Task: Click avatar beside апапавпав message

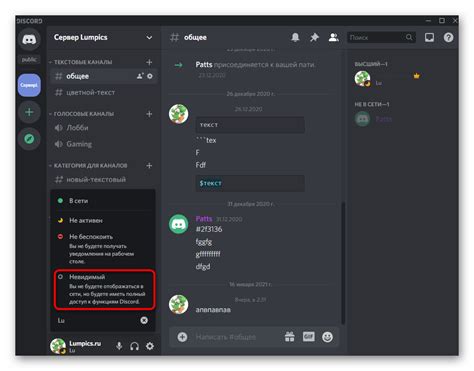Action: (x=178, y=304)
